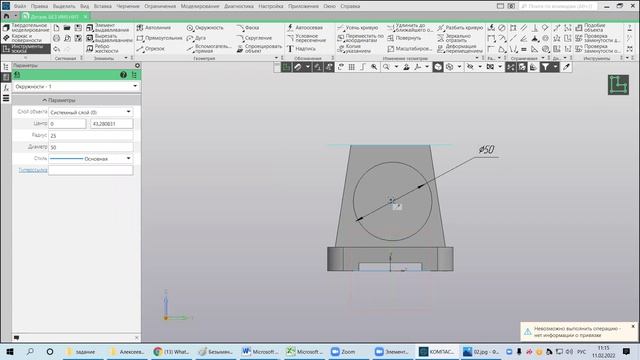Image resolution: width=640 pixels, height=360 pixels.
Task: Click the save diskette icon
Action: [x=78, y=27]
